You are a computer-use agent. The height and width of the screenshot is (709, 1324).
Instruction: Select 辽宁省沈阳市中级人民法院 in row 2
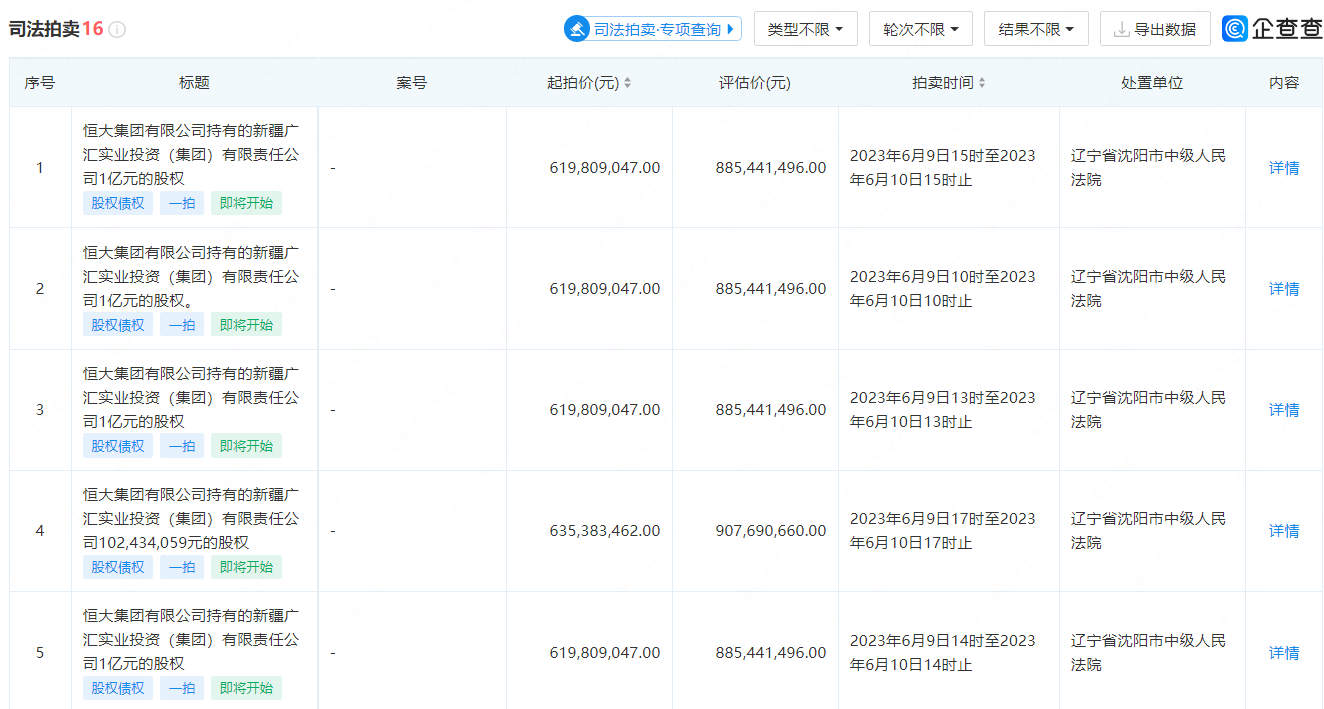point(1148,289)
